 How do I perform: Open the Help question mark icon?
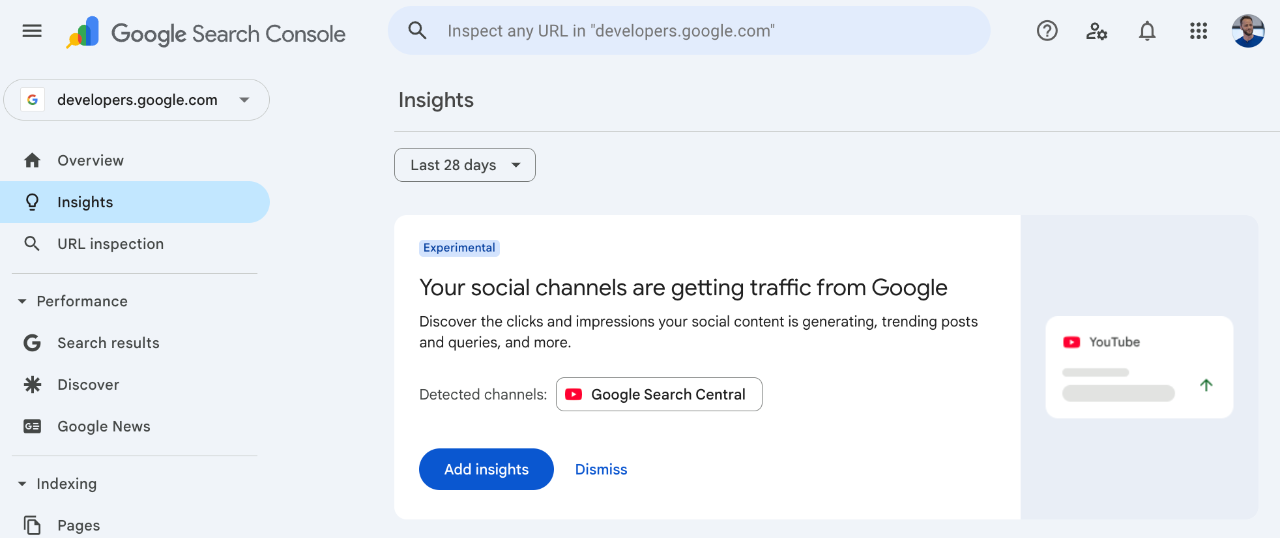(1047, 31)
